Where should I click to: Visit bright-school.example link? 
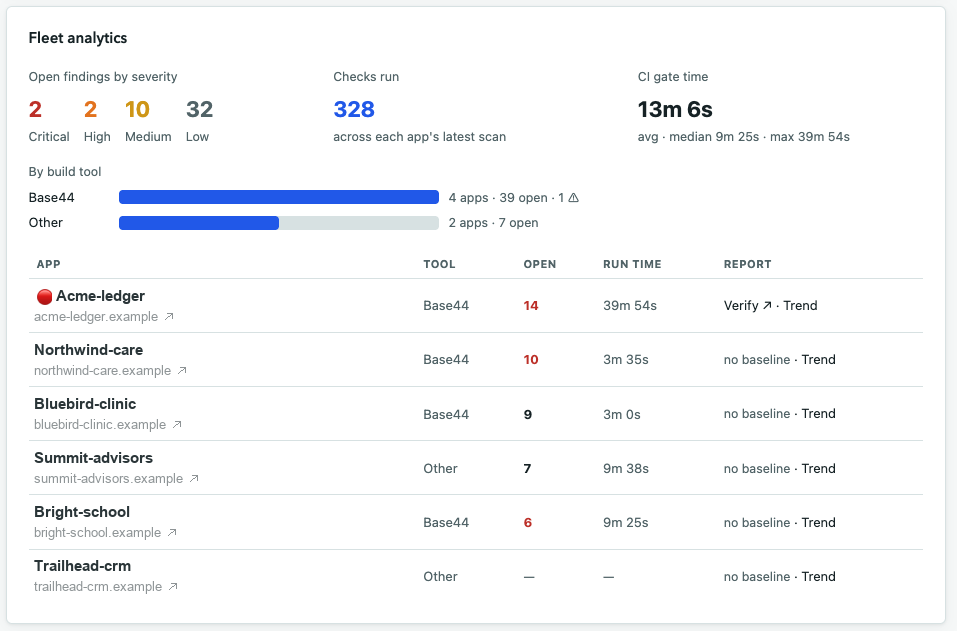point(98,532)
